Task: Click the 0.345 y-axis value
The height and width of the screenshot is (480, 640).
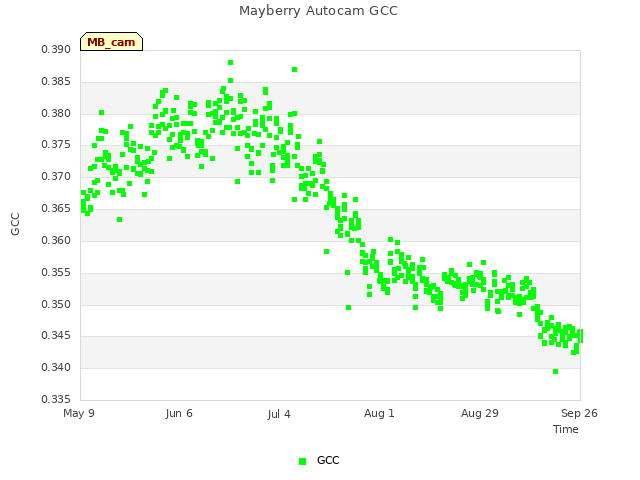Action: [x=56, y=336]
